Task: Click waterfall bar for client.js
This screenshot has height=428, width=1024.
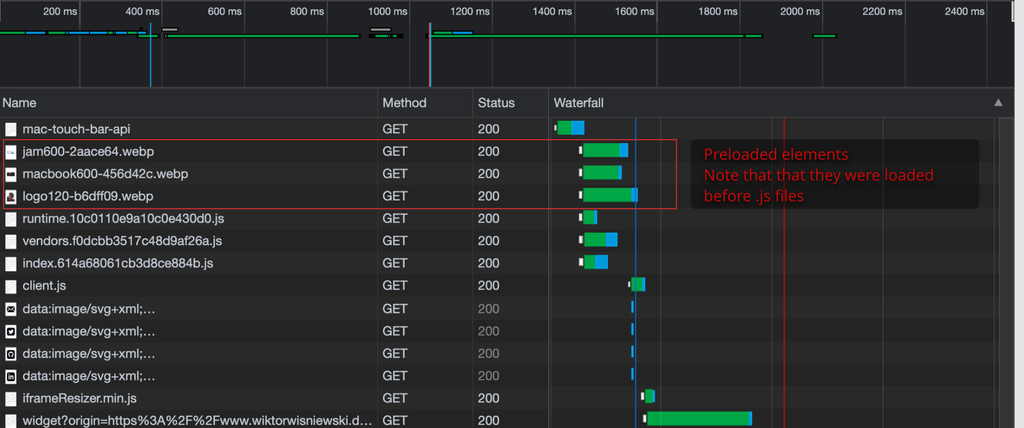Action: click(x=638, y=284)
